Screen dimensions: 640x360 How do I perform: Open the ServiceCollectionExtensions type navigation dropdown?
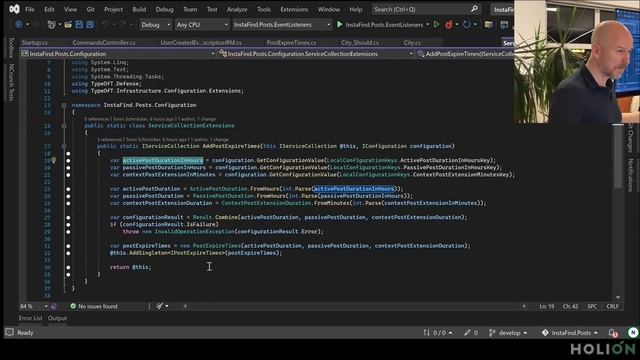pos(316,53)
